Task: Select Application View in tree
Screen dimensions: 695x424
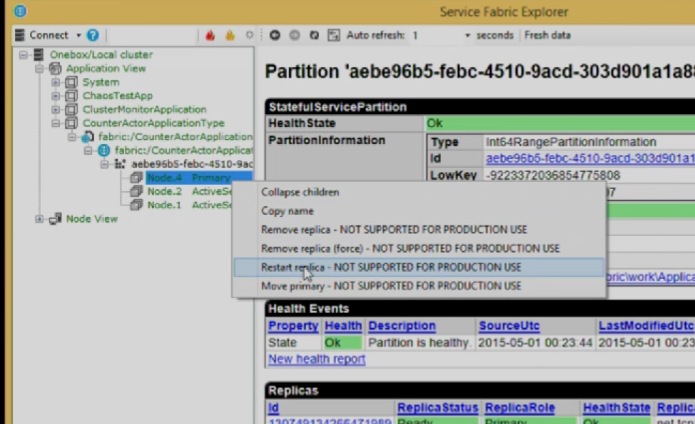Action: [x=106, y=68]
